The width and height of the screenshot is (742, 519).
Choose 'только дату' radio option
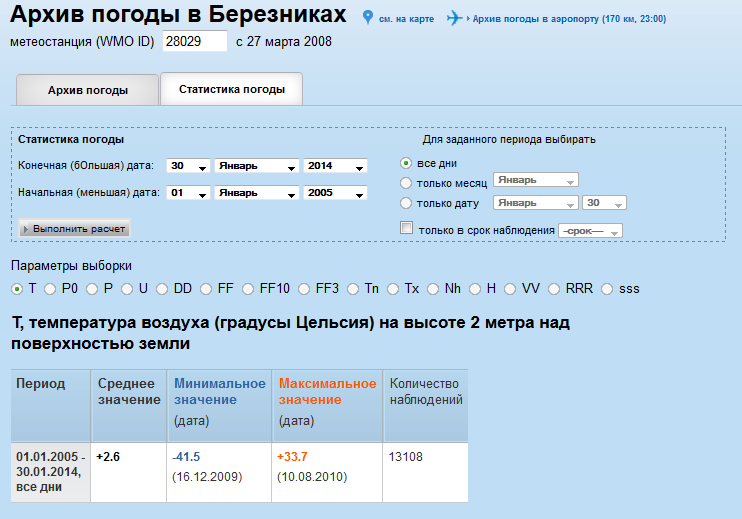[405, 204]
